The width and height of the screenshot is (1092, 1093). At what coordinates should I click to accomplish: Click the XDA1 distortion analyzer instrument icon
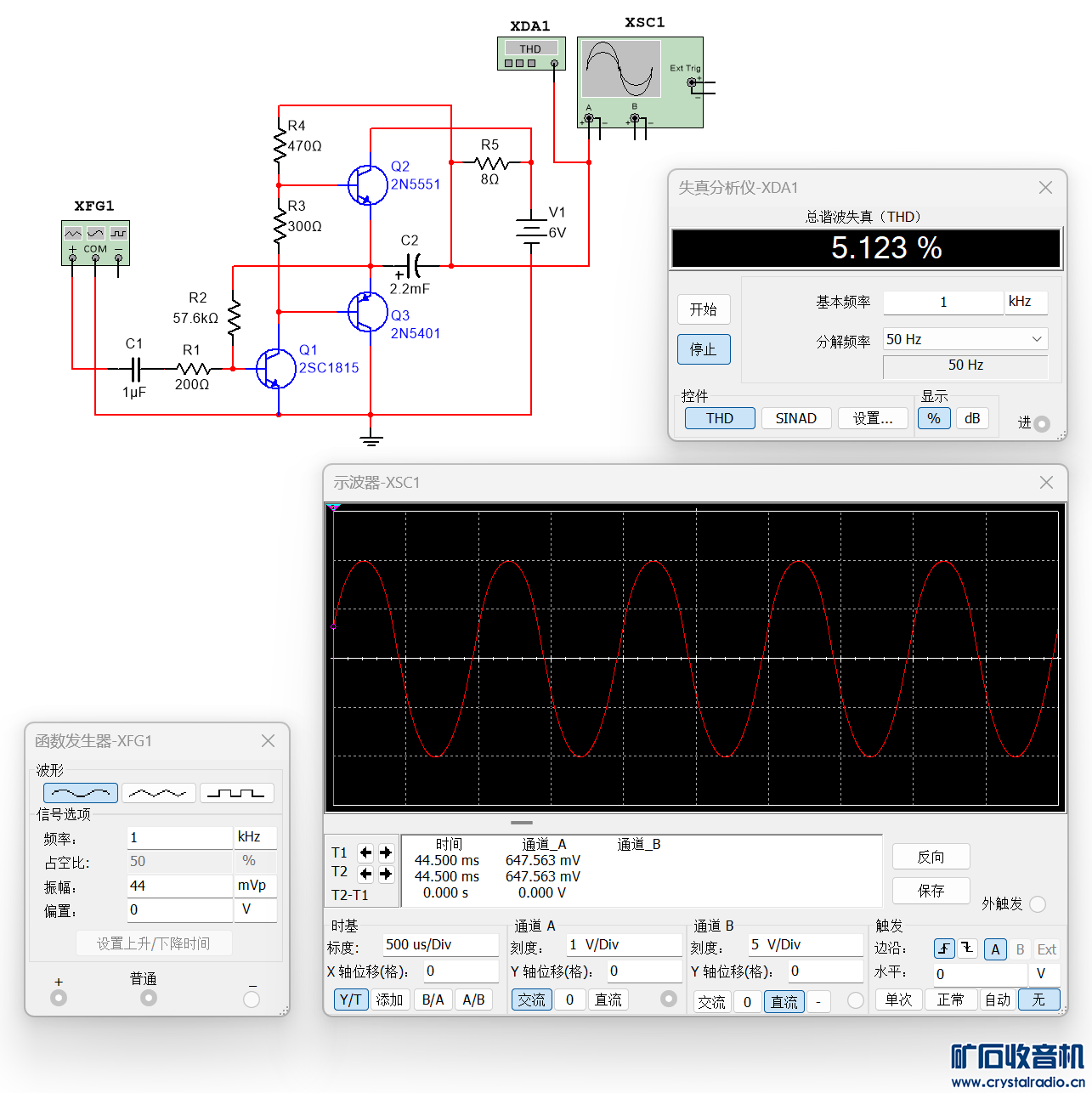531,54
